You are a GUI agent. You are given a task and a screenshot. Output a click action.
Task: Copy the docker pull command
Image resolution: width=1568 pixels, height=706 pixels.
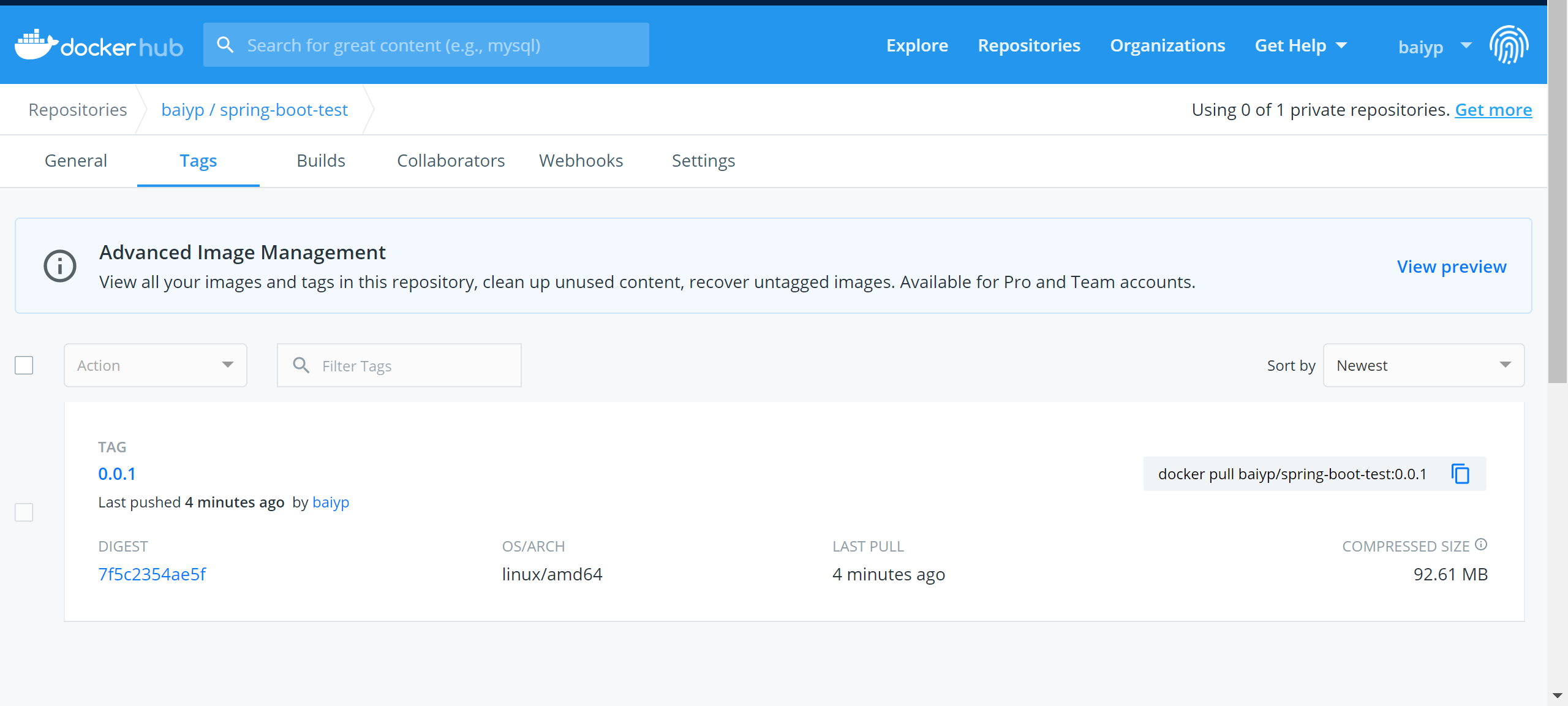point(1460,474)
